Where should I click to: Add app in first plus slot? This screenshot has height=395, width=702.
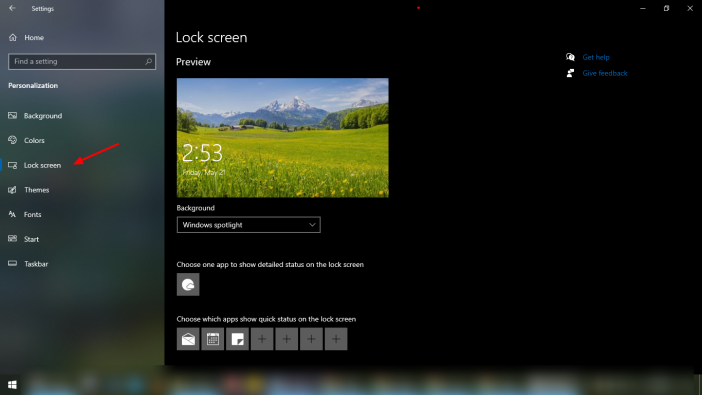point(262,339)
